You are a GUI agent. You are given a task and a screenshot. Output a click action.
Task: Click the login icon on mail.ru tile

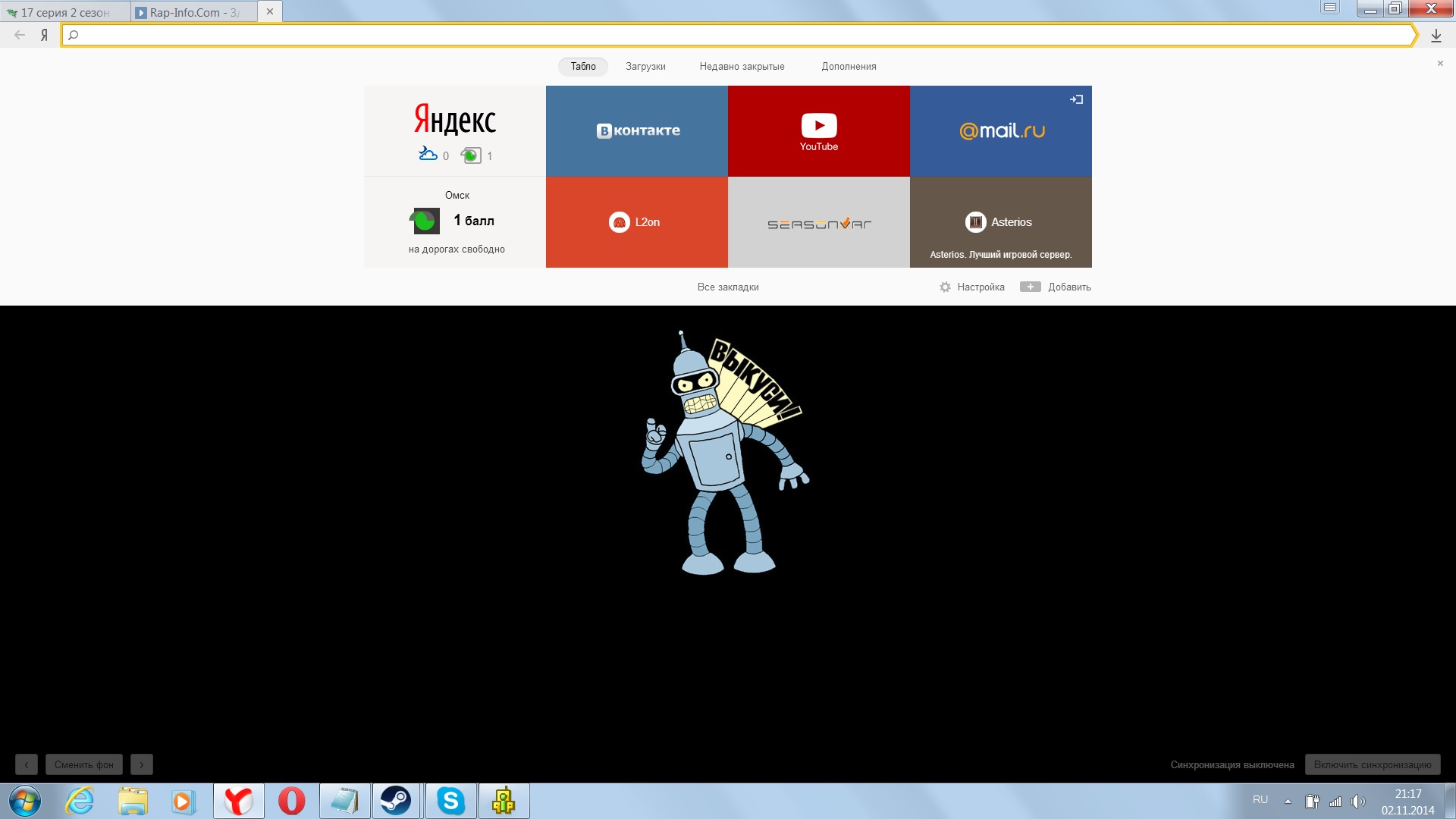[1076, 99]
